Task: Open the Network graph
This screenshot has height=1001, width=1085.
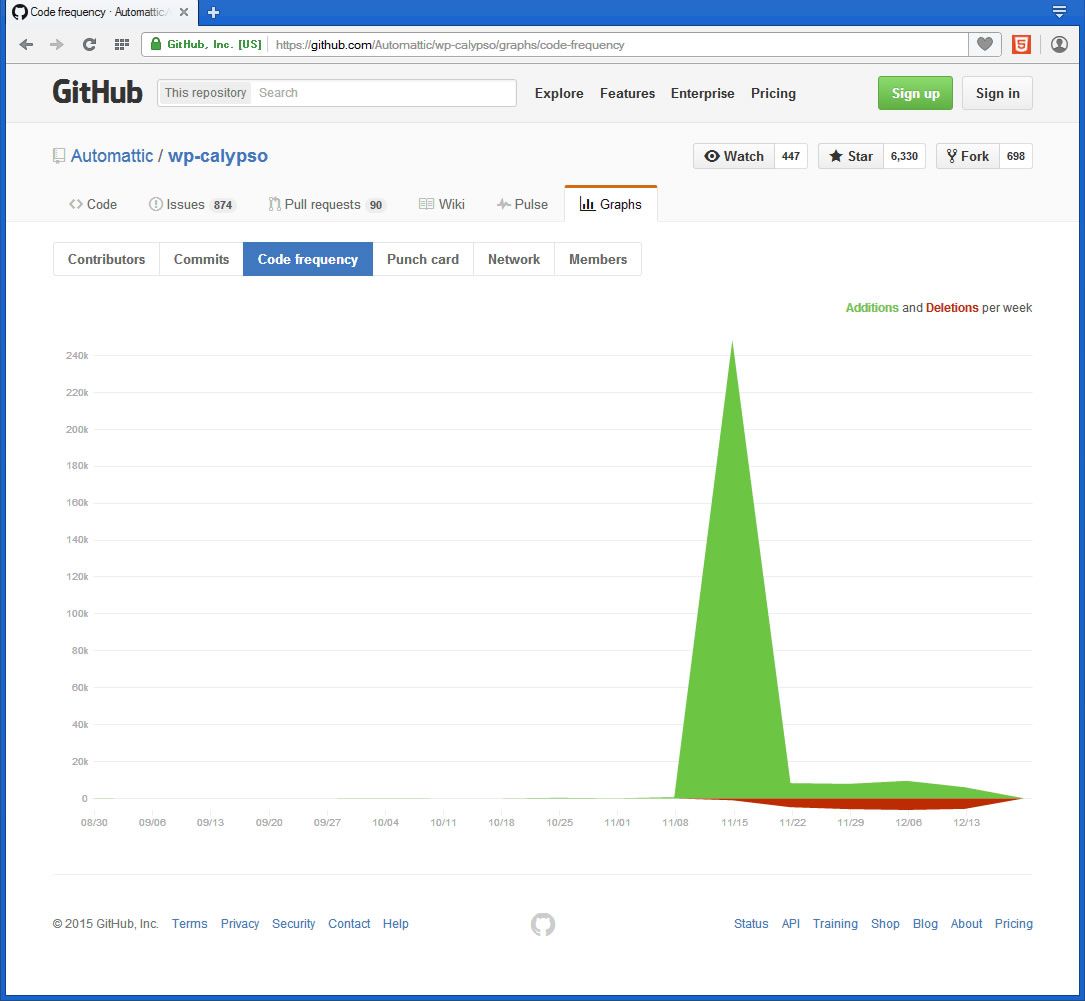Action: 514,259
